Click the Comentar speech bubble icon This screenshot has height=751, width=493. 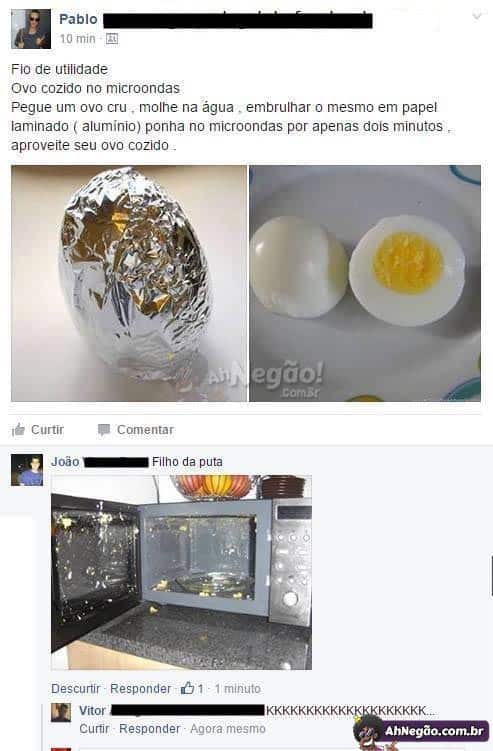click(103, 430)
